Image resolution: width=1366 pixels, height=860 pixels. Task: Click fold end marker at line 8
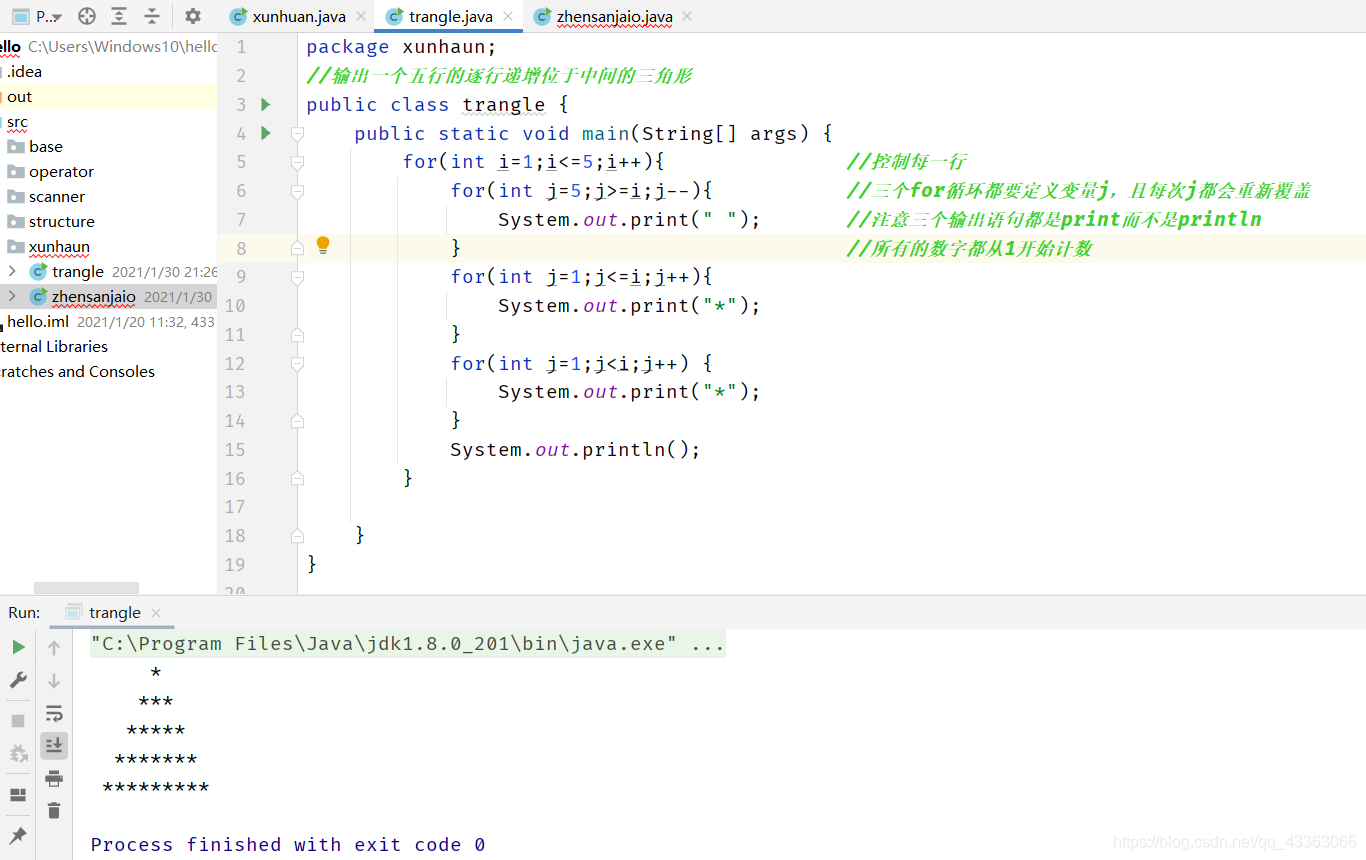(x=297, y=248)
